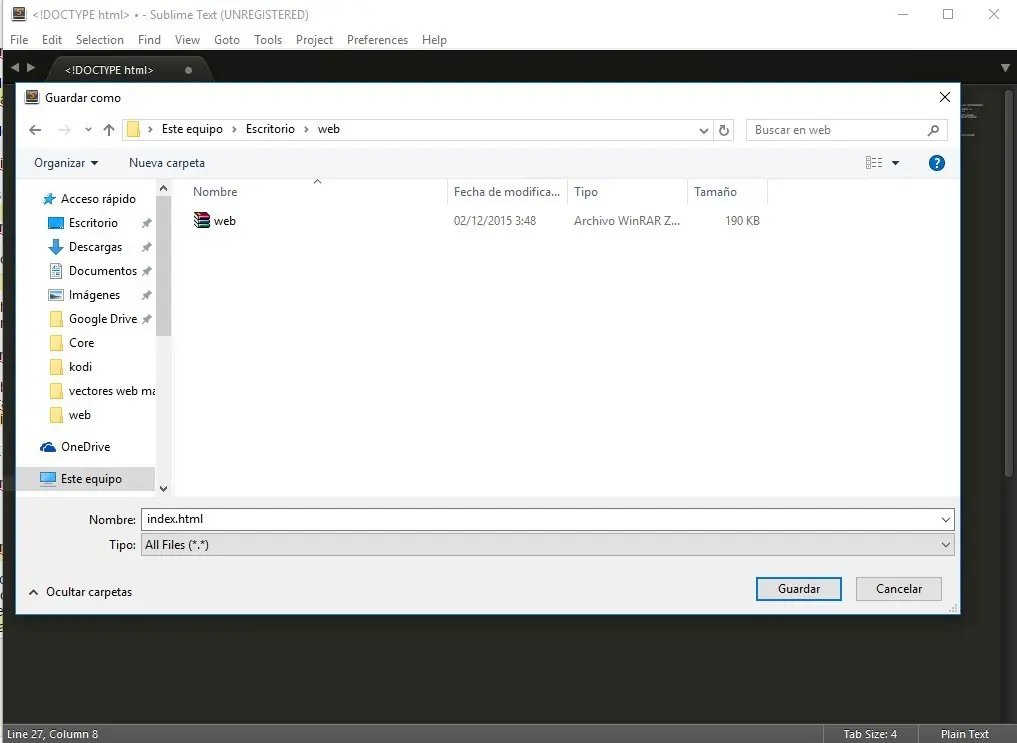1017x743 pixels.
Task: Open the Organizar dropdown menu
Action: point(66,163)
